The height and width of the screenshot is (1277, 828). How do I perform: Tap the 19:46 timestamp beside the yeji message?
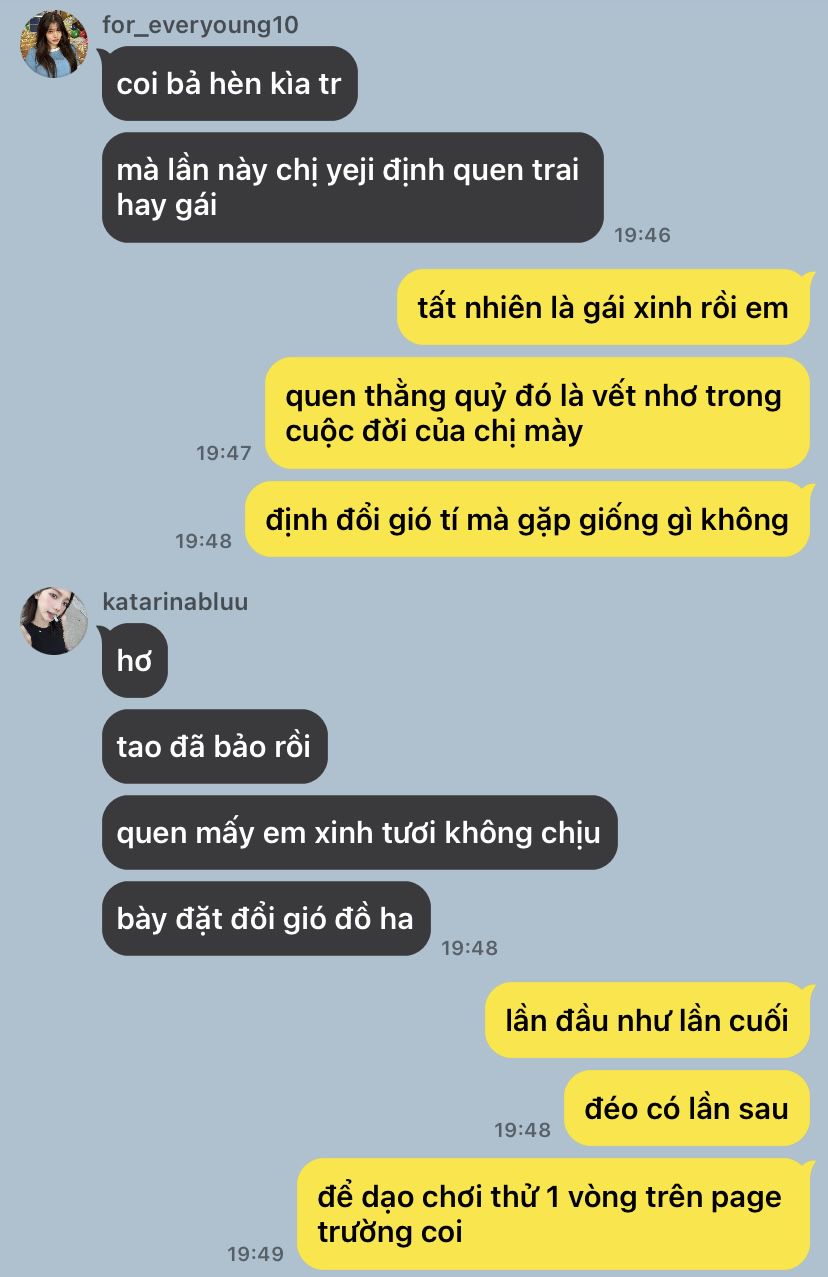642,236
